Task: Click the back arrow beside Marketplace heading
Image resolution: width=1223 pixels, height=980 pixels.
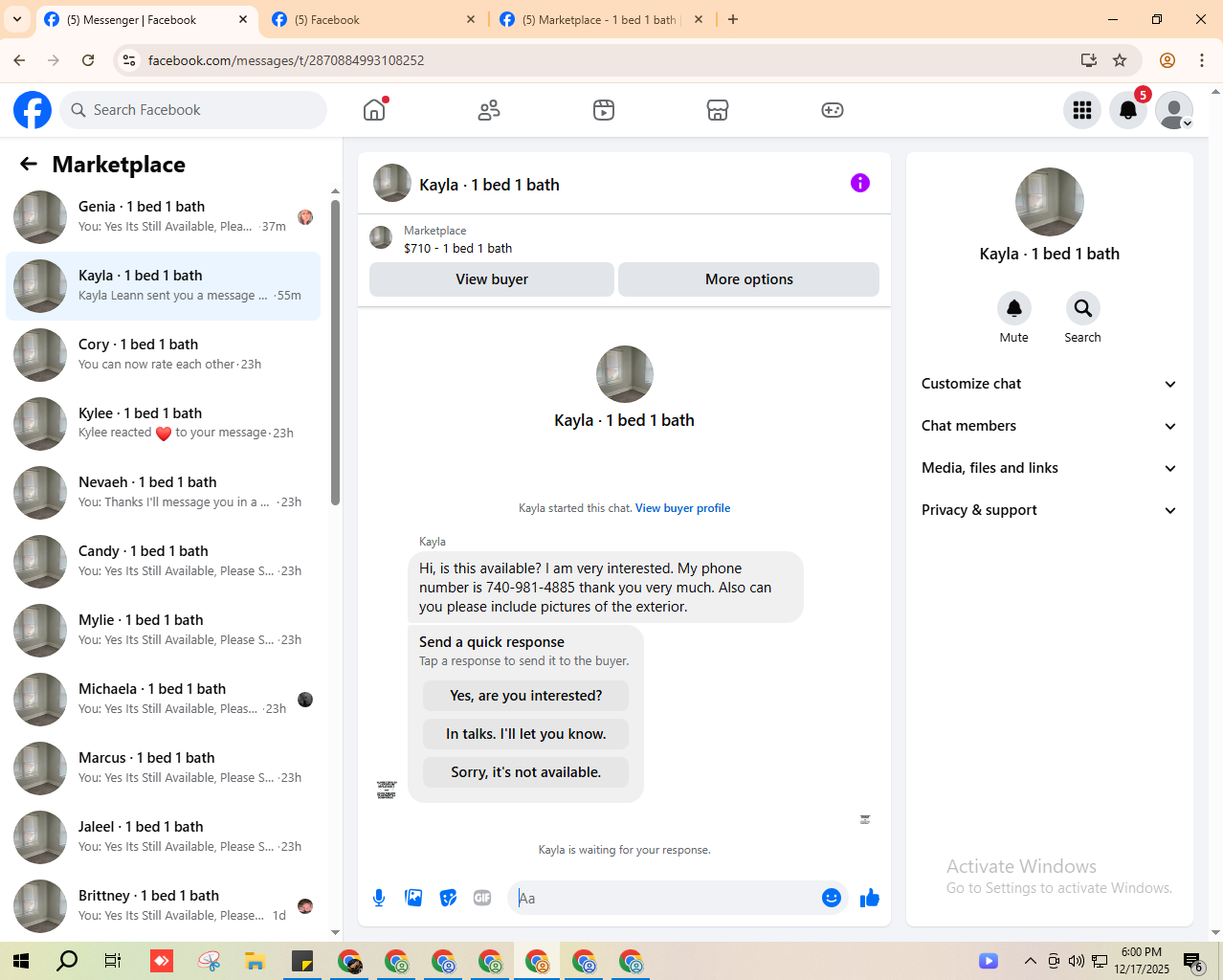Action: click(x=29, y=165)
